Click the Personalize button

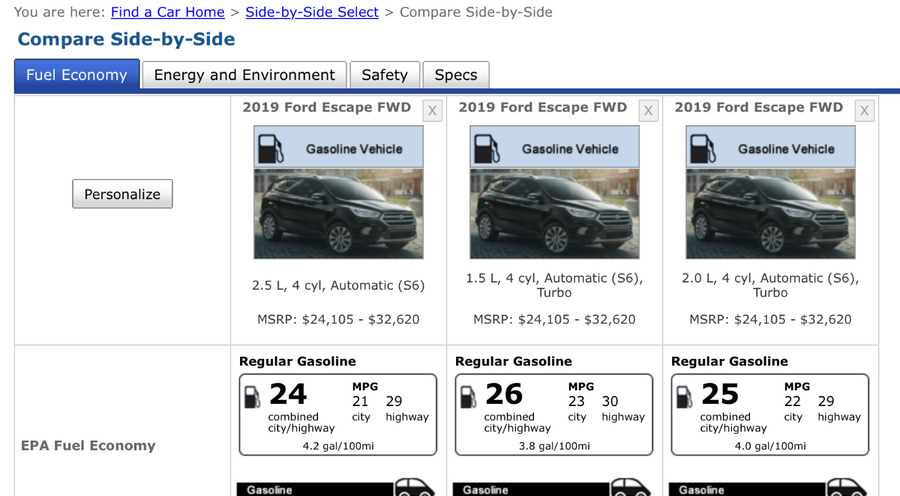[x=122, y=194]
